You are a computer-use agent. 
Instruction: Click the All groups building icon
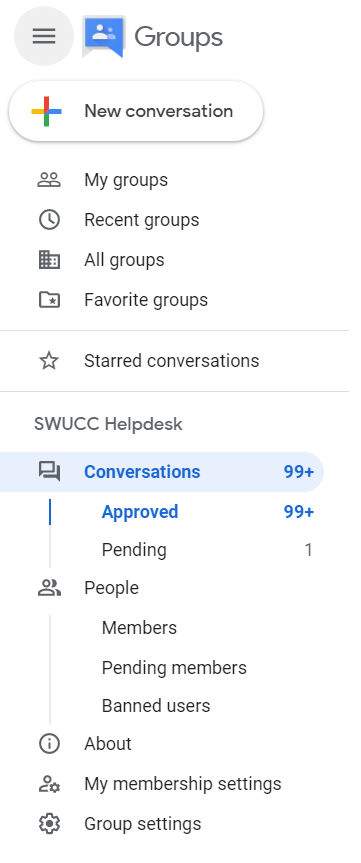pos(49,260)
